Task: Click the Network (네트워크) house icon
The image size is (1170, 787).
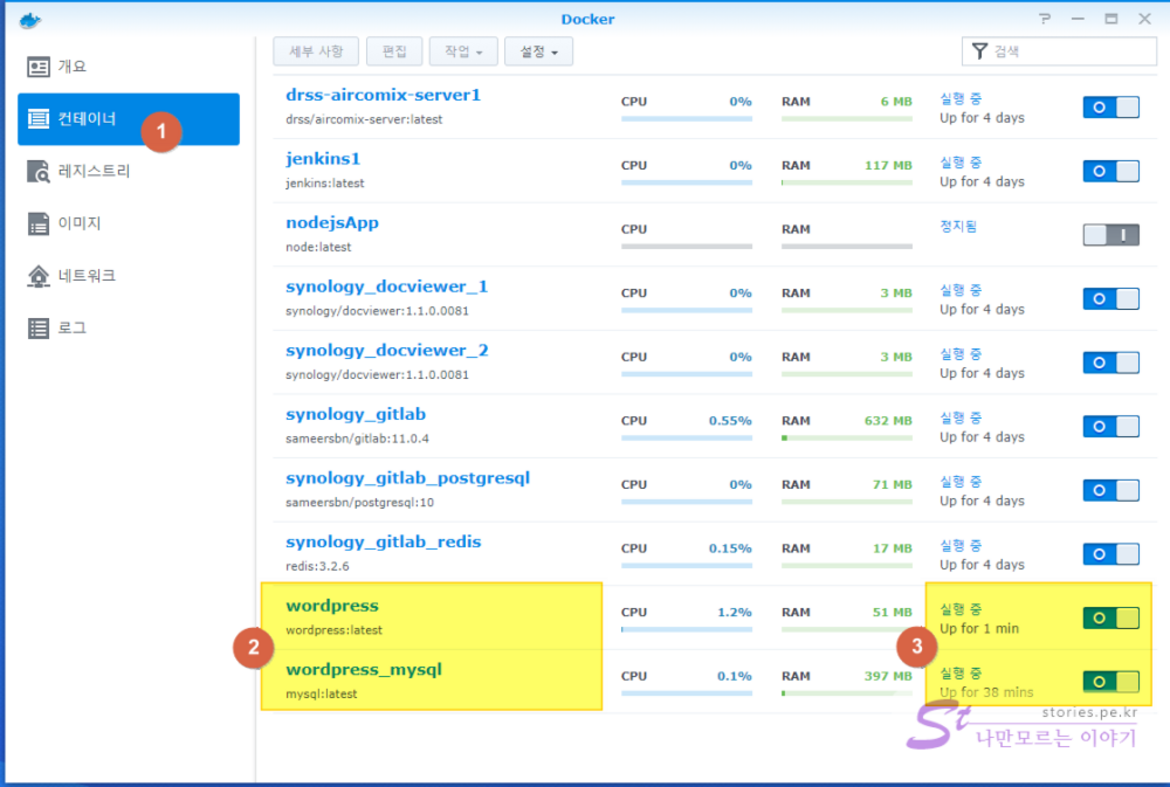Action: tap(39, 276)
